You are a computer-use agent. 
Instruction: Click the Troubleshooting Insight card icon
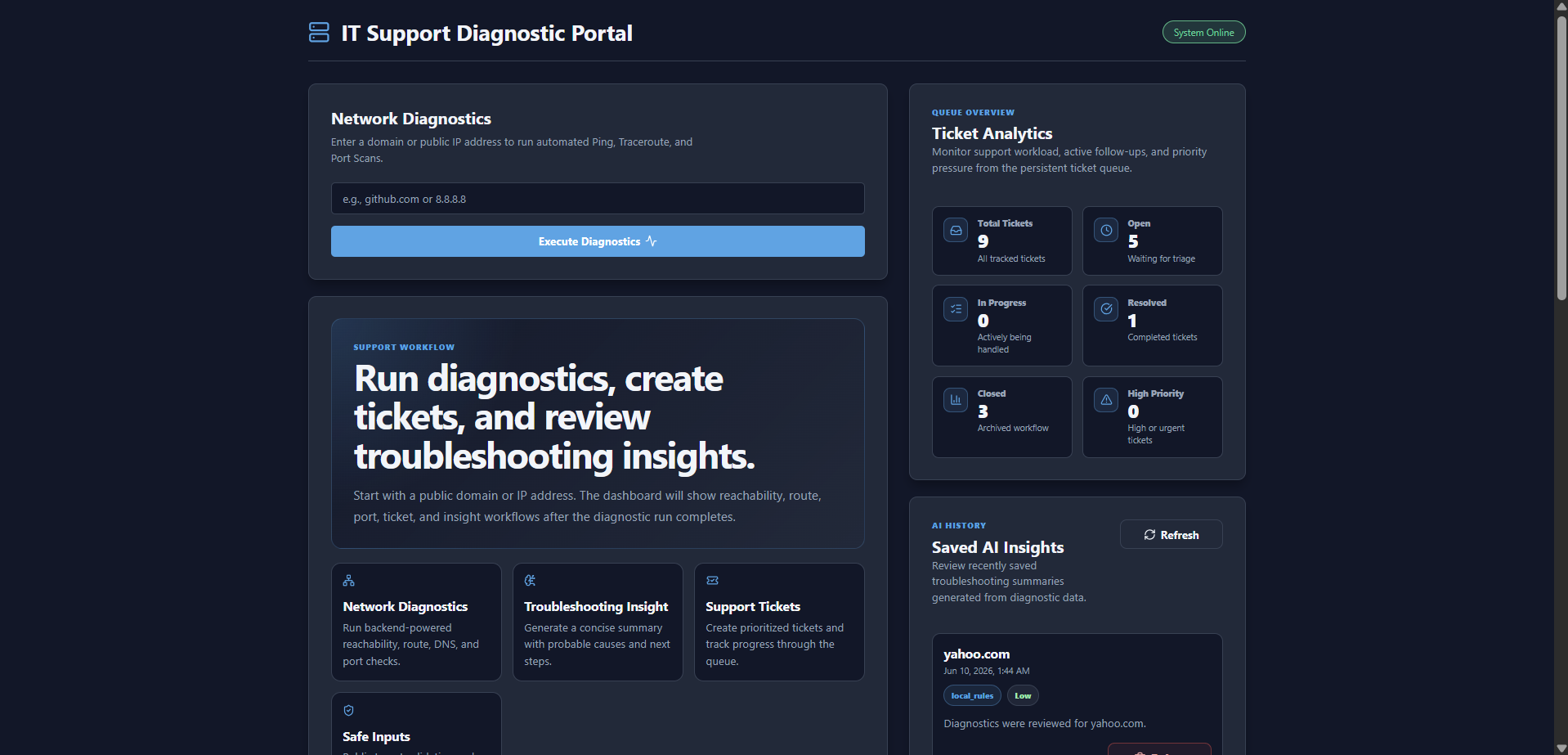tap(531, 581)
